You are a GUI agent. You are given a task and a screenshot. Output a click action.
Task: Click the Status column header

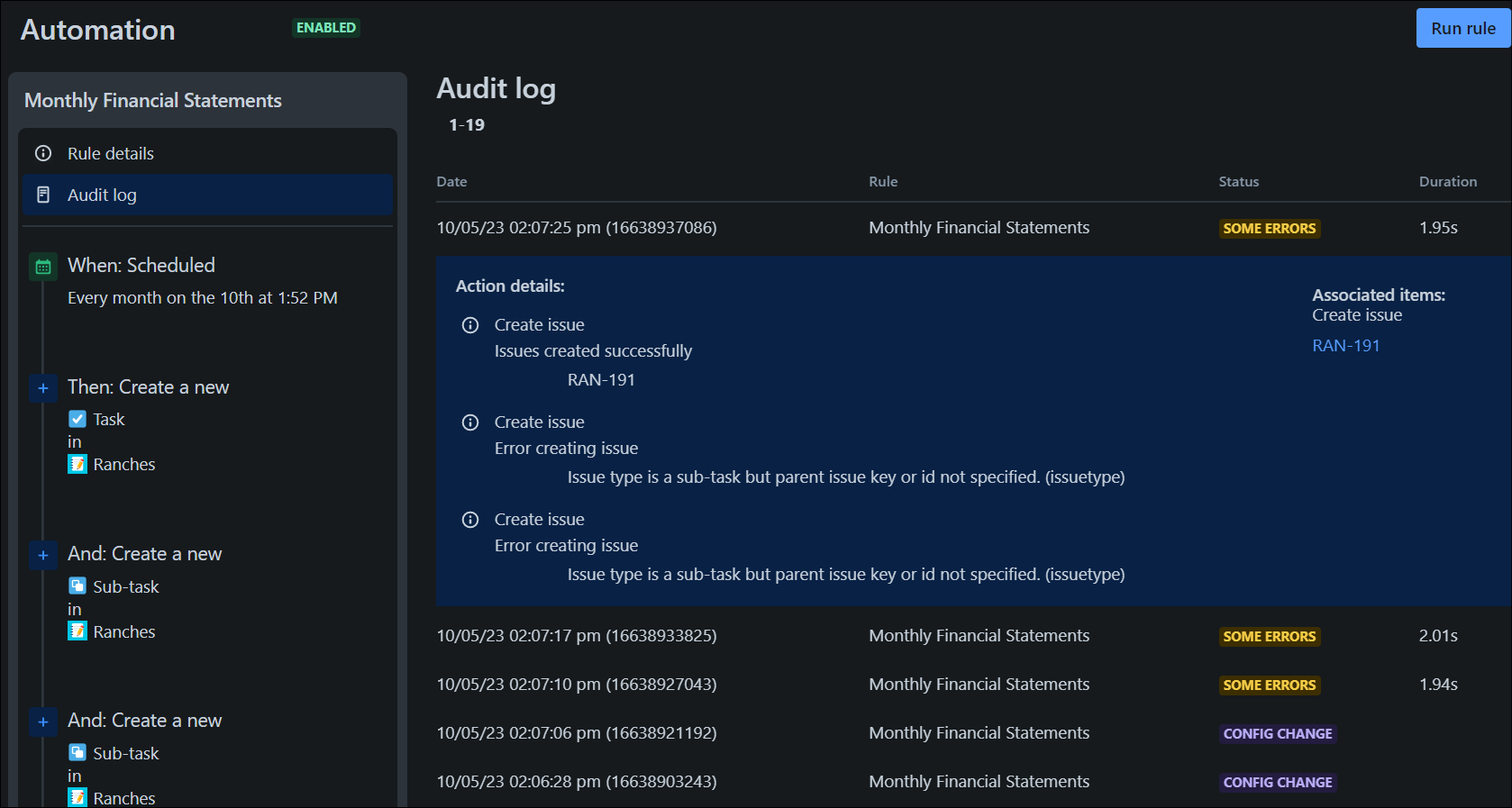tap(1239, 181)
